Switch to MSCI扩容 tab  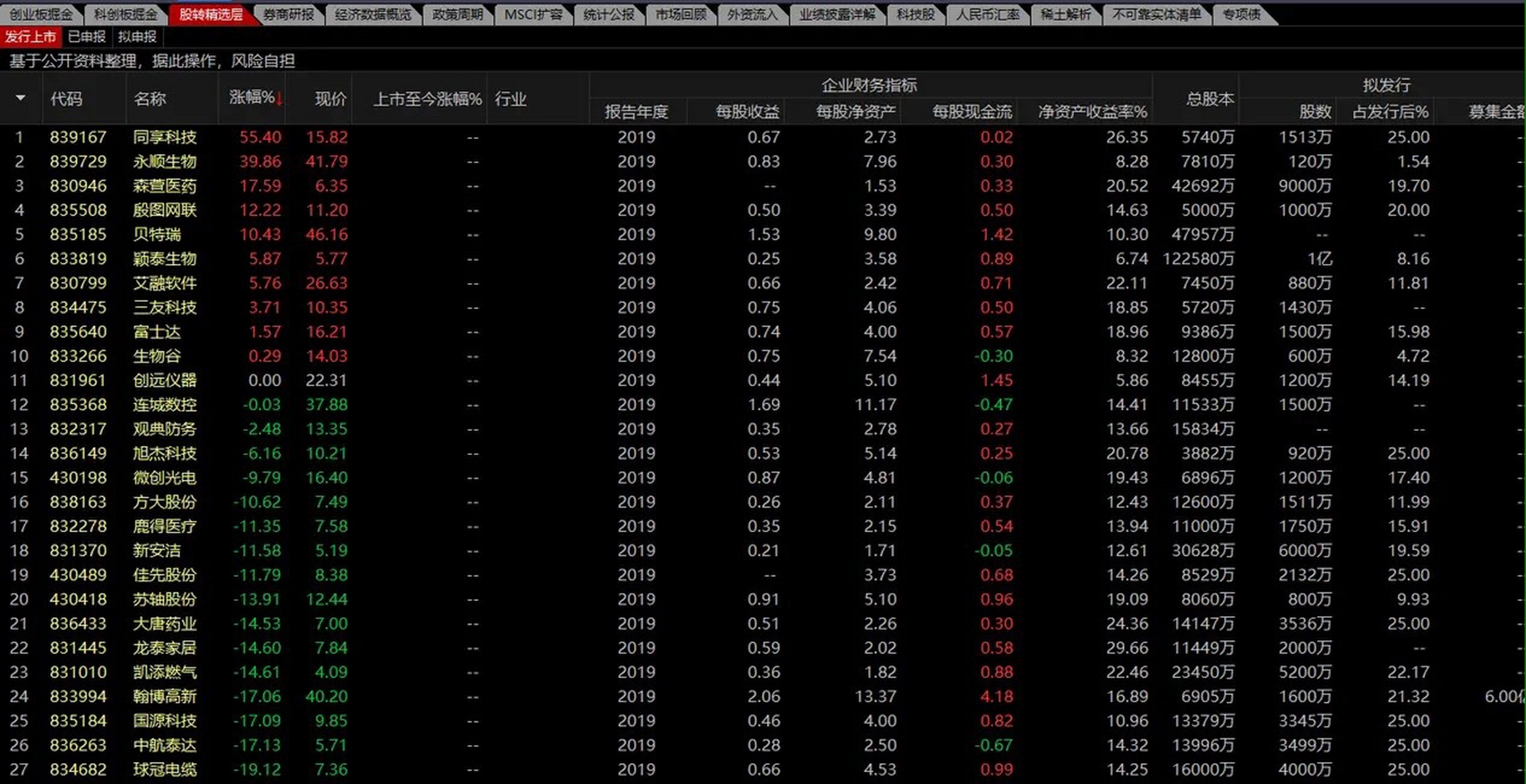(x=532, y=14)
